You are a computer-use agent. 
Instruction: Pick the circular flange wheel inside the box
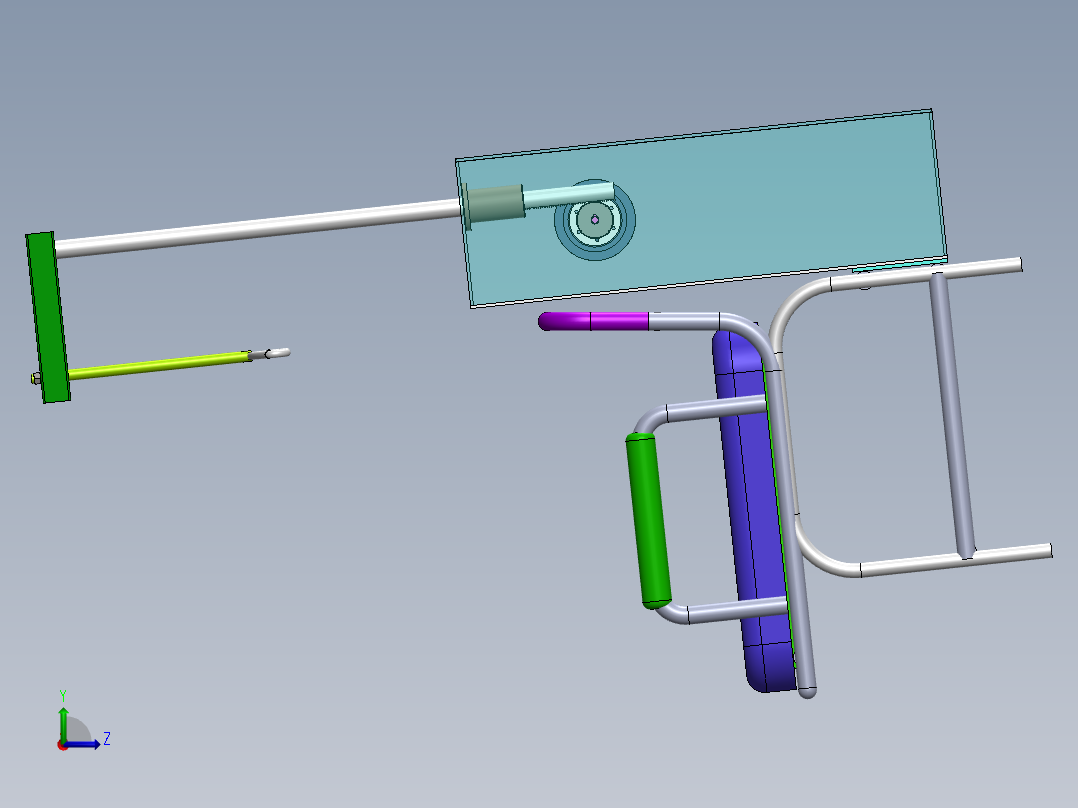tap(595, 220)
